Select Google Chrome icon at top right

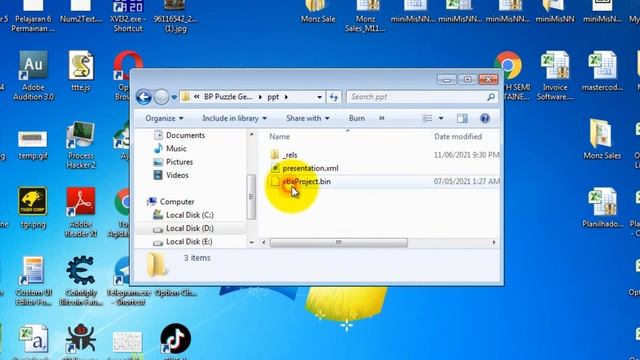click(508, 65)
